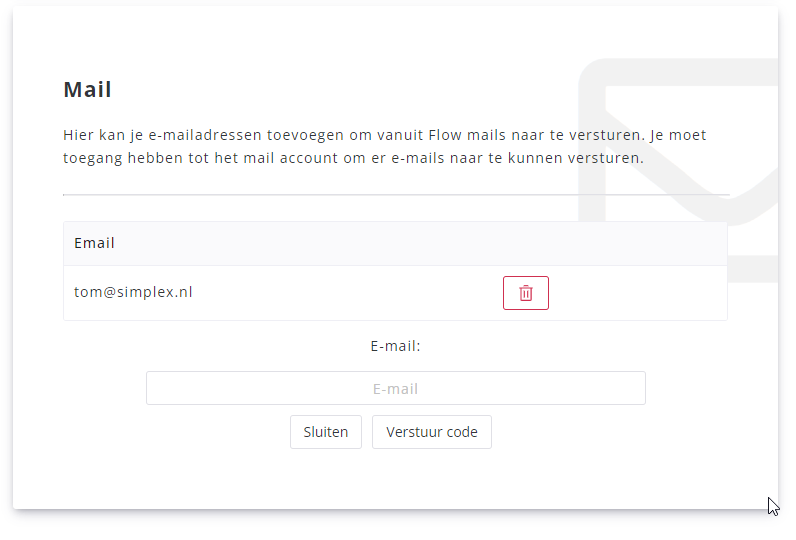796x540 pixels.
Task: Send the code with Verstuur code
Action: coord(431,432)
